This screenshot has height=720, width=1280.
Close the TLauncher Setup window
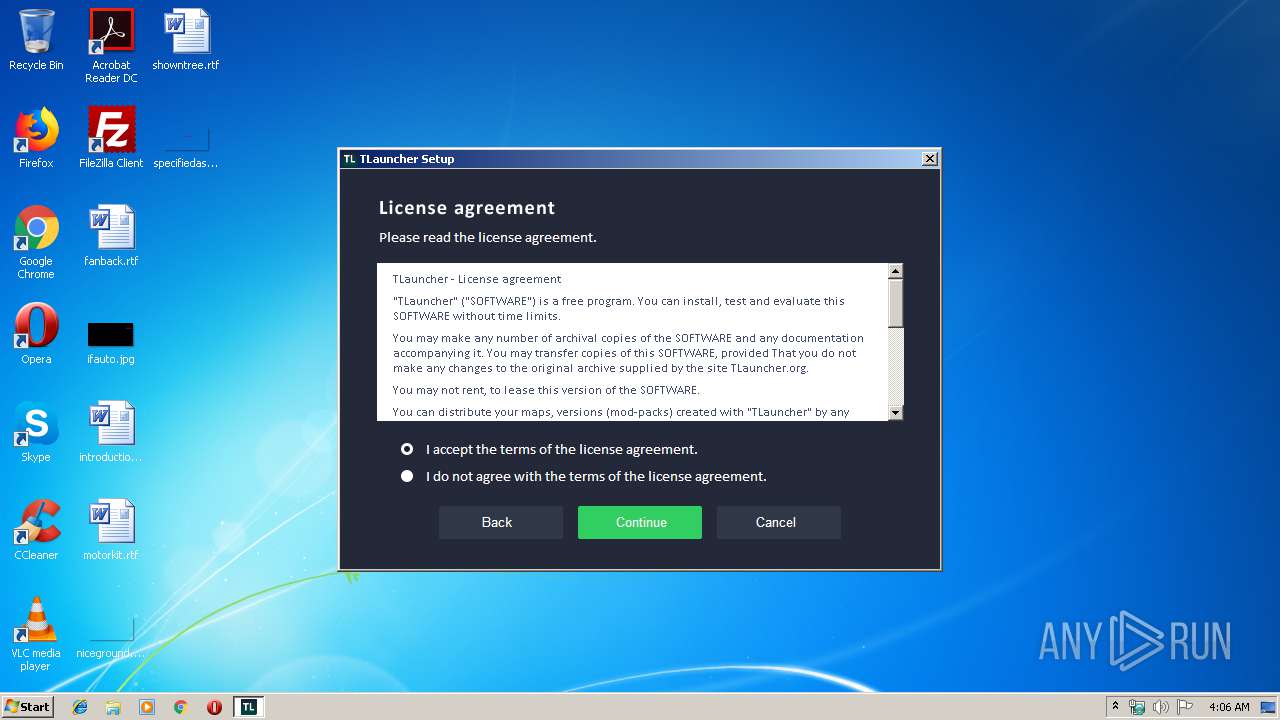[x=930, y=159]
